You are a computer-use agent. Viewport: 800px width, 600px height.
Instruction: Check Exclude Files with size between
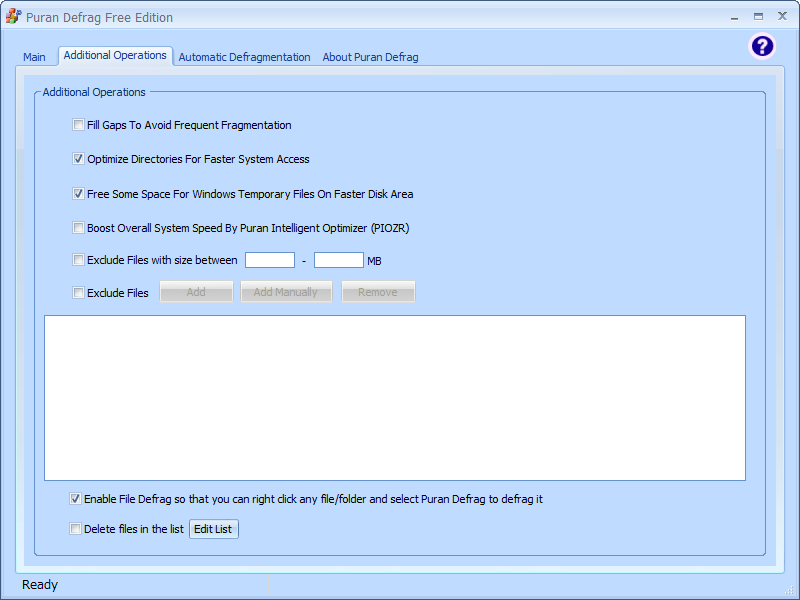coord(78,260)
